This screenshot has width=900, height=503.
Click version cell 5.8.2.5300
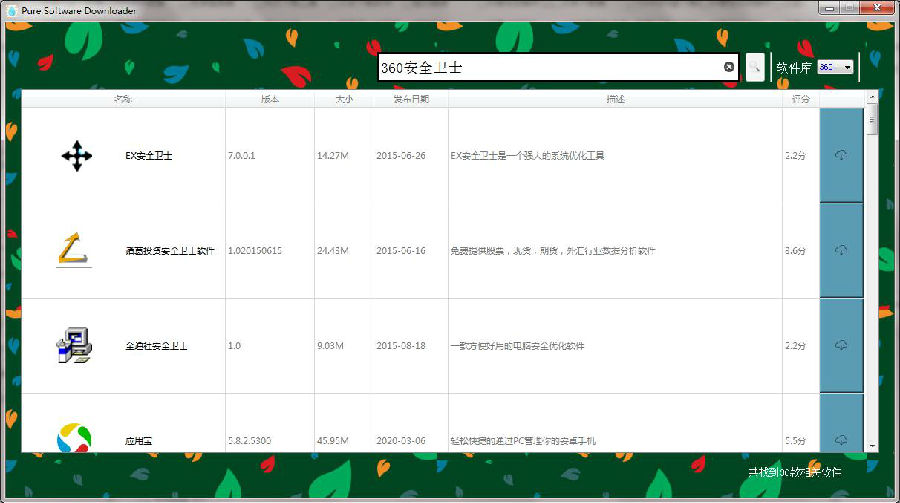pos(250,440)
